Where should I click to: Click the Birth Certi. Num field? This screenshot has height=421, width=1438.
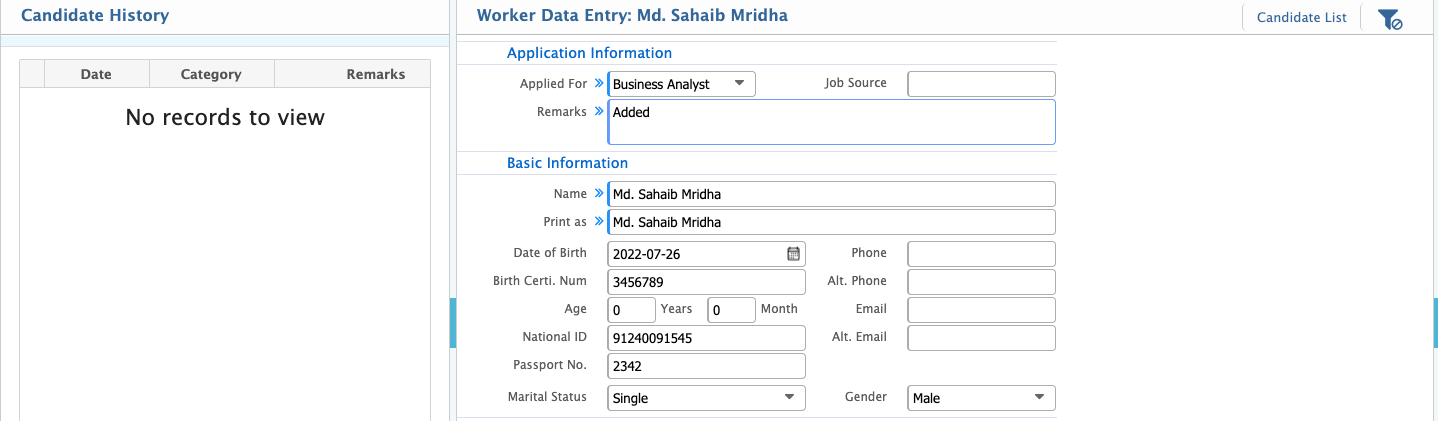tap(706, 282)
